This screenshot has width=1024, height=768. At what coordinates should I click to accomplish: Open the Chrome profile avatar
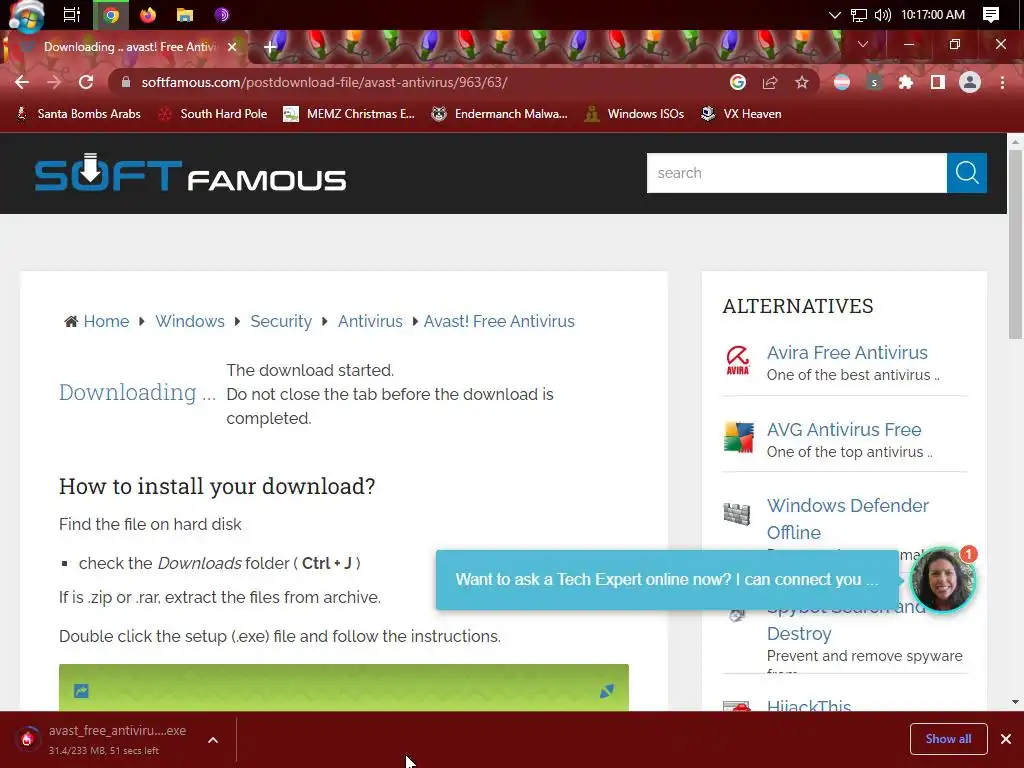point(970,82)
